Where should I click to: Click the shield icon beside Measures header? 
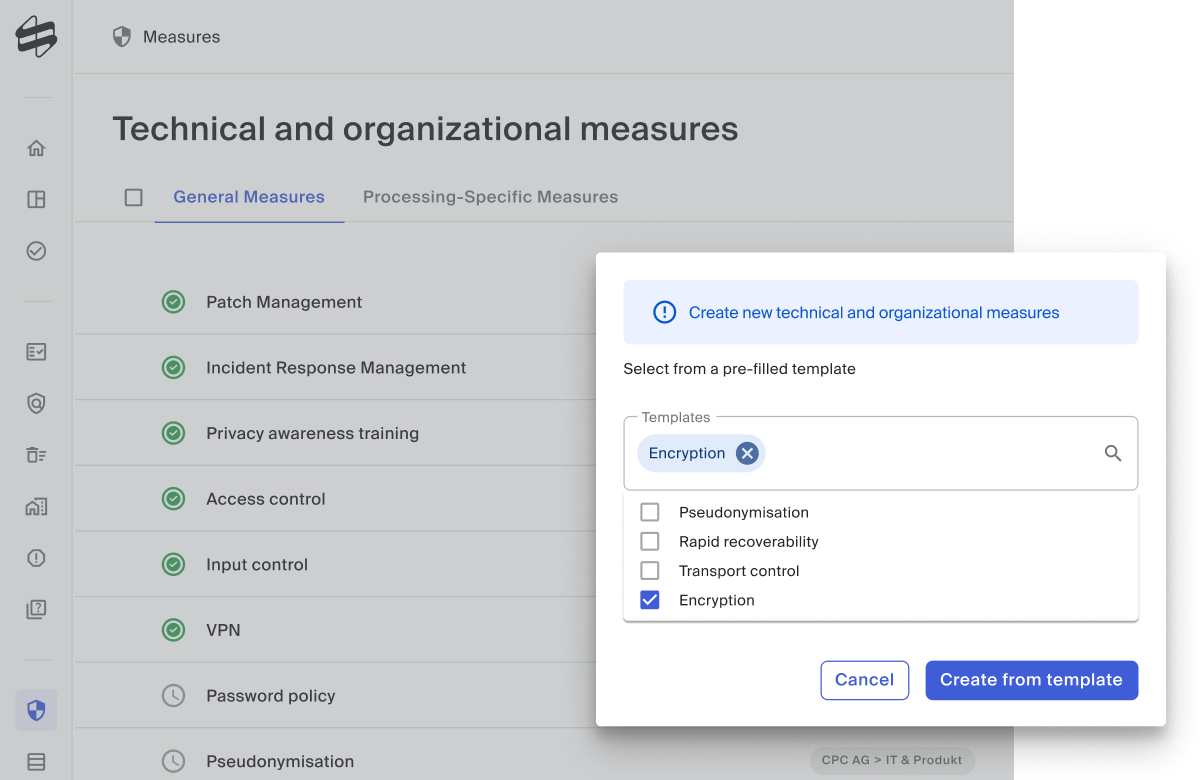122,37
